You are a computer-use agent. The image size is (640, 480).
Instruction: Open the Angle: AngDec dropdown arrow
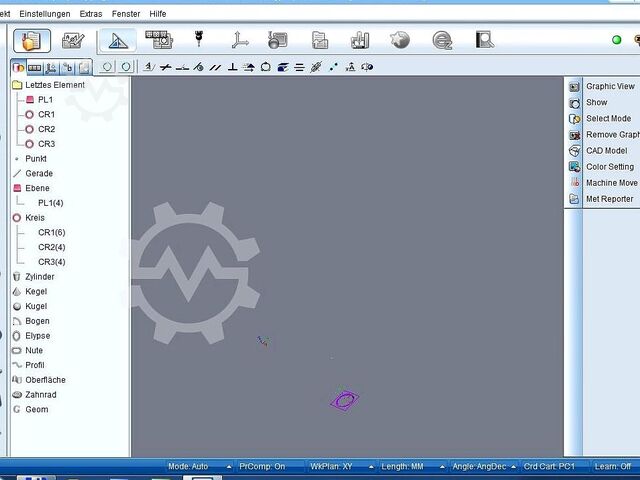pyautogui.click(x=513, y=467)
